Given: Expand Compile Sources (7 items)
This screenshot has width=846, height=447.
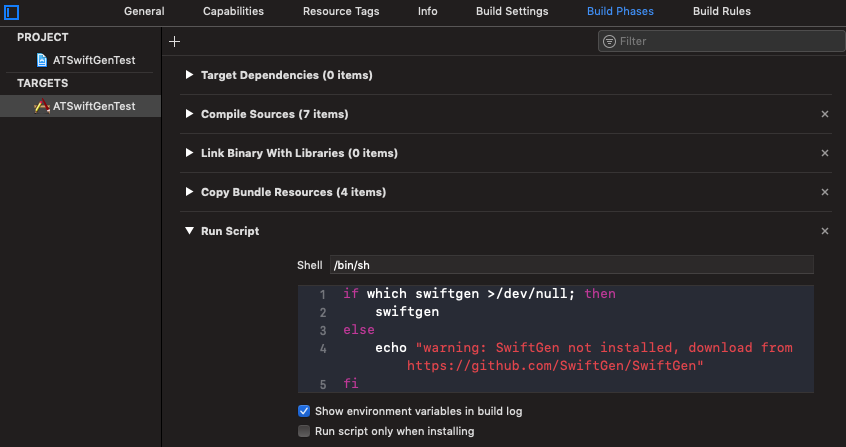Looking at the screenshot, I should tap(190, 114).
